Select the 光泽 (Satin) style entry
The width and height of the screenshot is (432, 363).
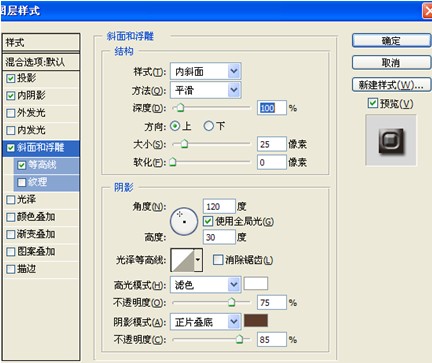tap(41, 200)
